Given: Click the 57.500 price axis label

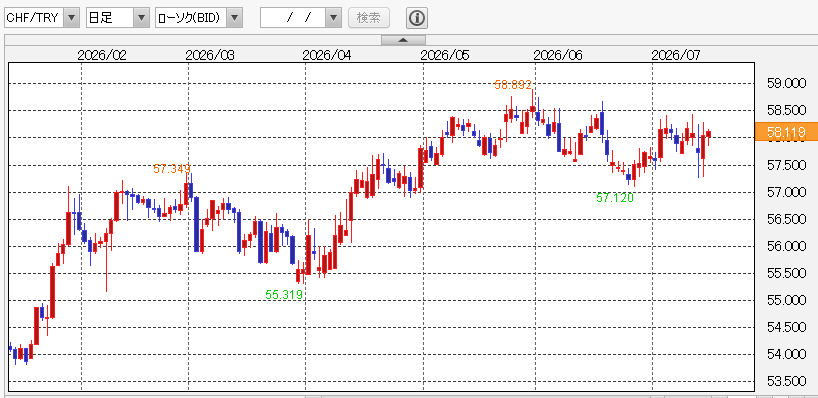Looking at the screenshot, I should (x=786, y=166).
